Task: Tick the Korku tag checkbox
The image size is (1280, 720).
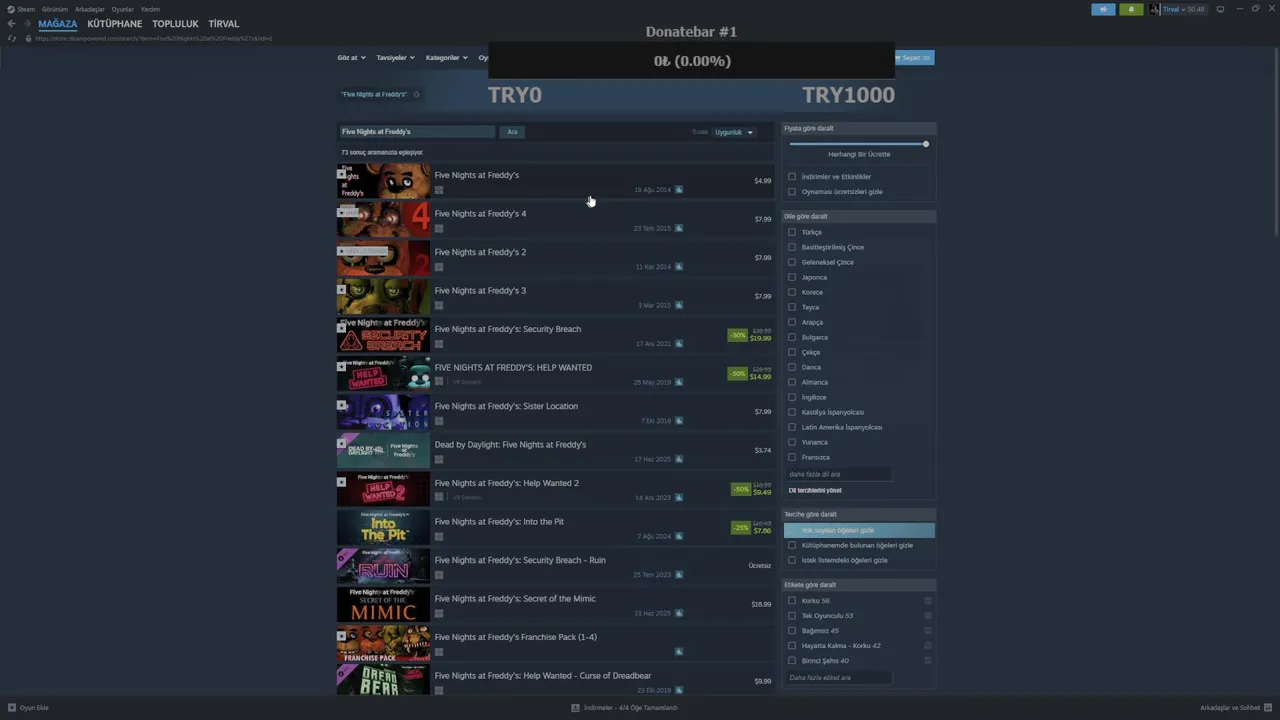Action: pyautogui.click(x=792, y=601)
